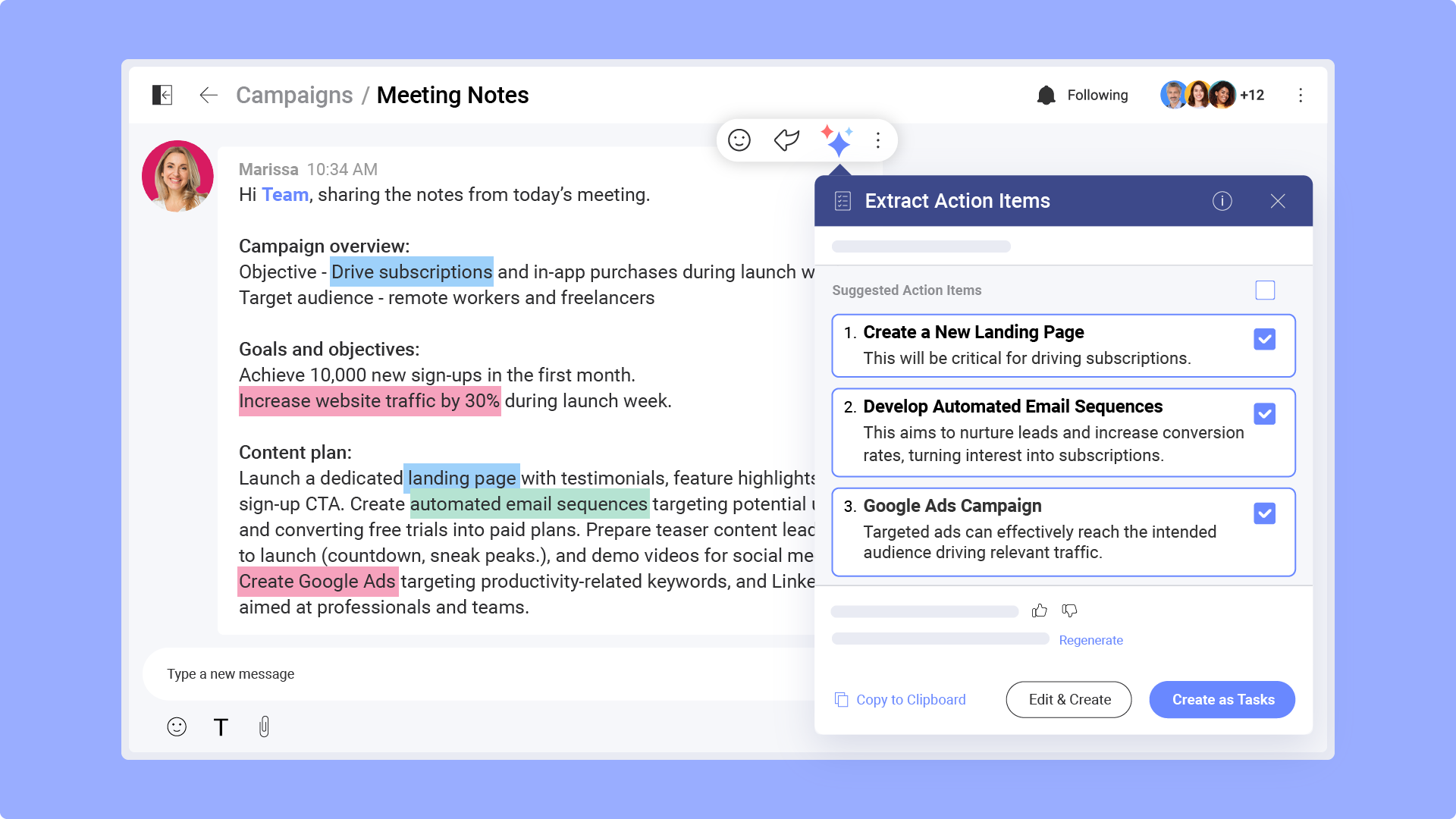The height and width of the screenshot is (819, 1456).
Task: Add an emoji reaction to Marissa's message
Action: click(x=739, y=140)
